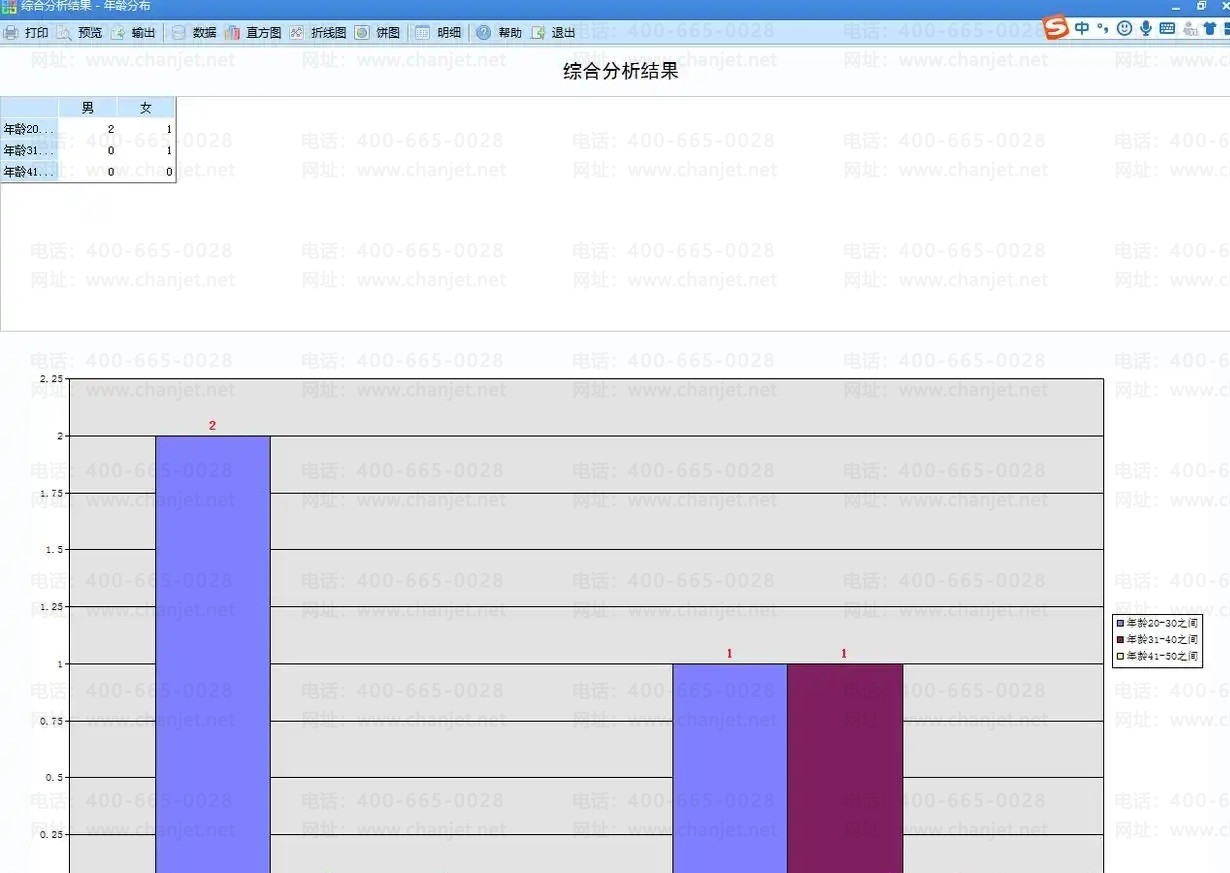Open 帮助 (Help) from the toolbar
The image size is (1230, 873).
499,33
